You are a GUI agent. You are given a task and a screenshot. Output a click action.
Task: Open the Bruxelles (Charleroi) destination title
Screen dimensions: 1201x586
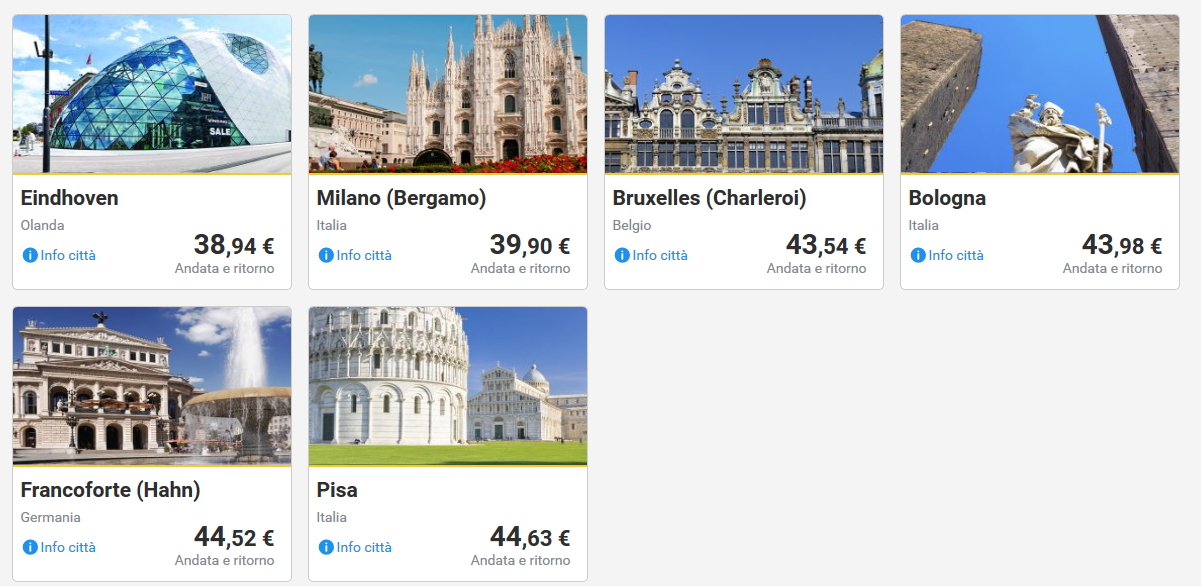point(709,198)
